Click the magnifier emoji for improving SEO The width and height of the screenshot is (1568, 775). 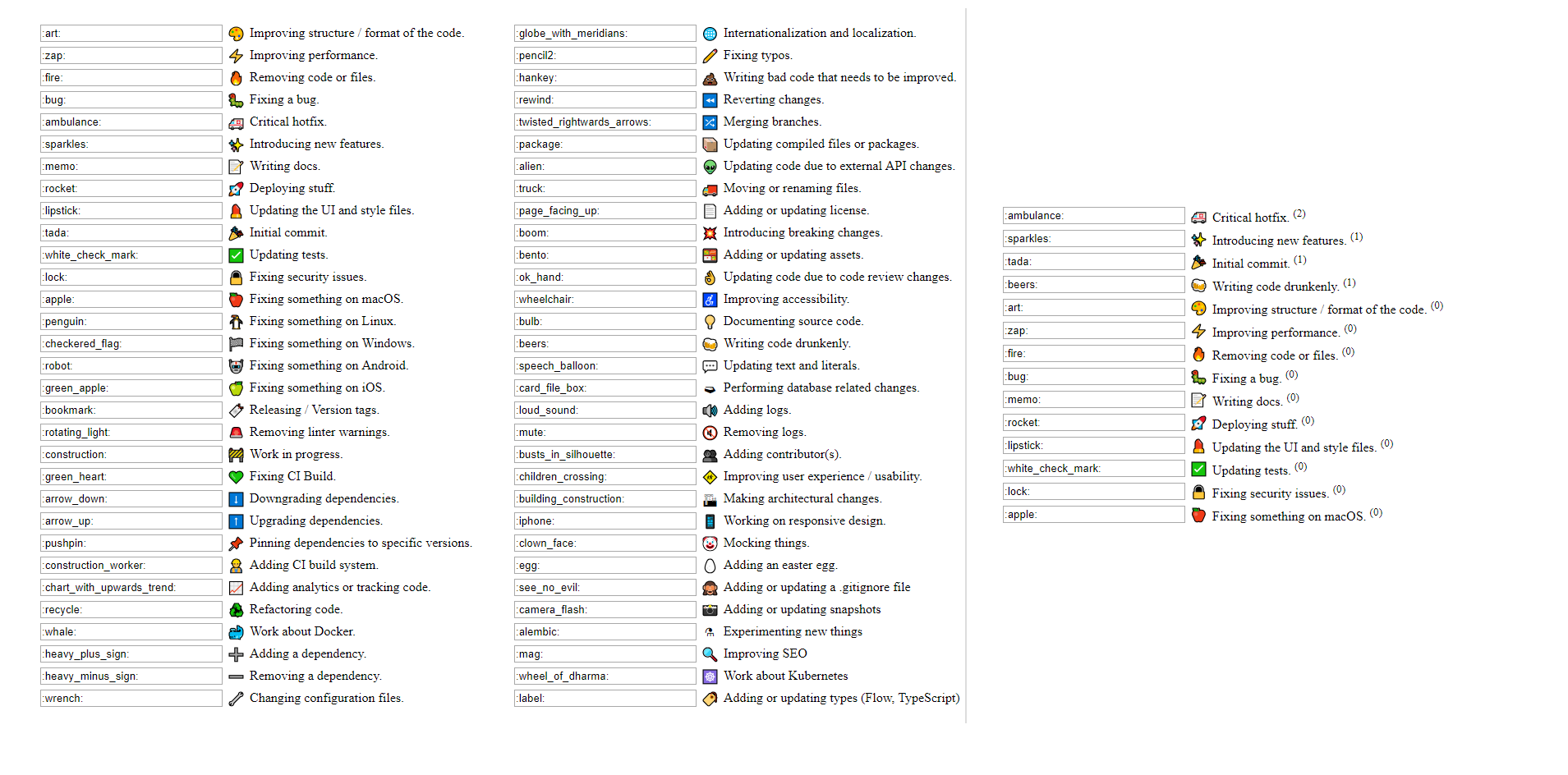[x=710, y=654]
